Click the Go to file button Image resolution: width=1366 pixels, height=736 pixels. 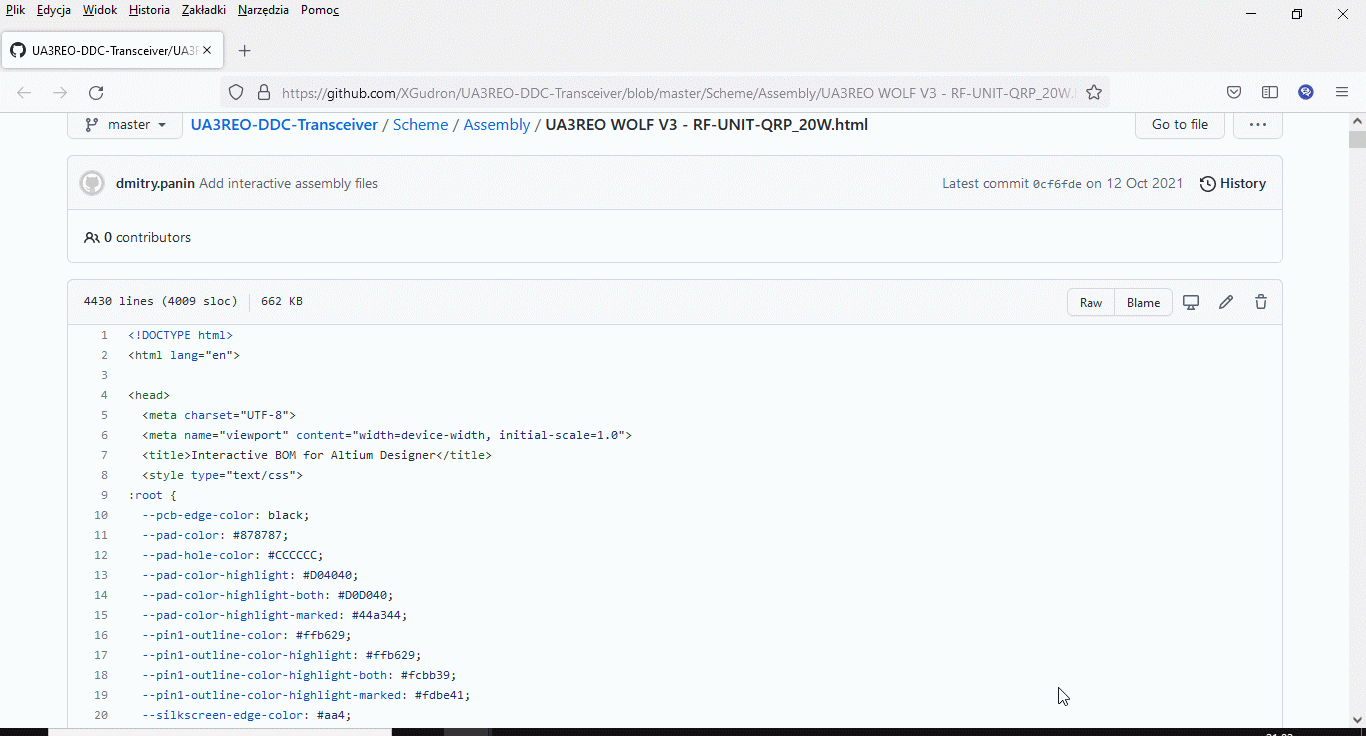[x=1180, y=125]
